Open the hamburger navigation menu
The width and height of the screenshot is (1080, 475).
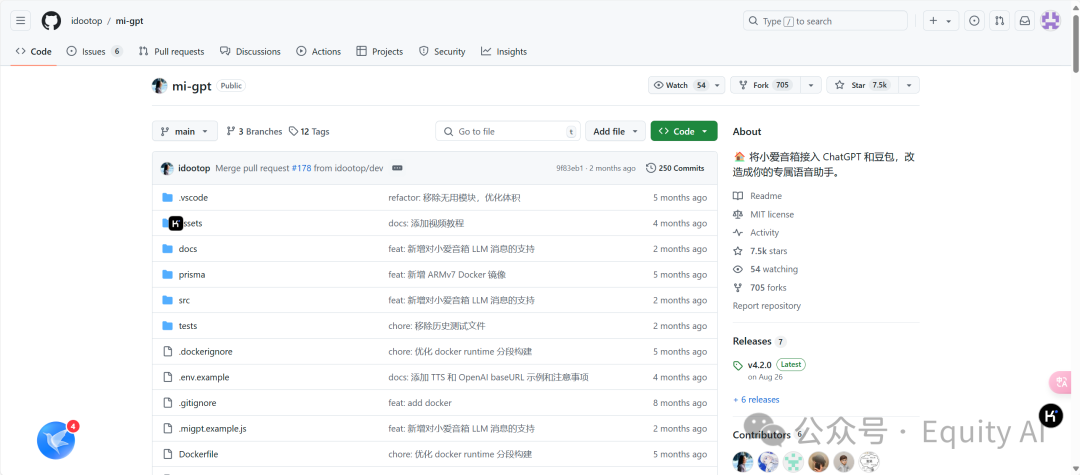point(21,21)
